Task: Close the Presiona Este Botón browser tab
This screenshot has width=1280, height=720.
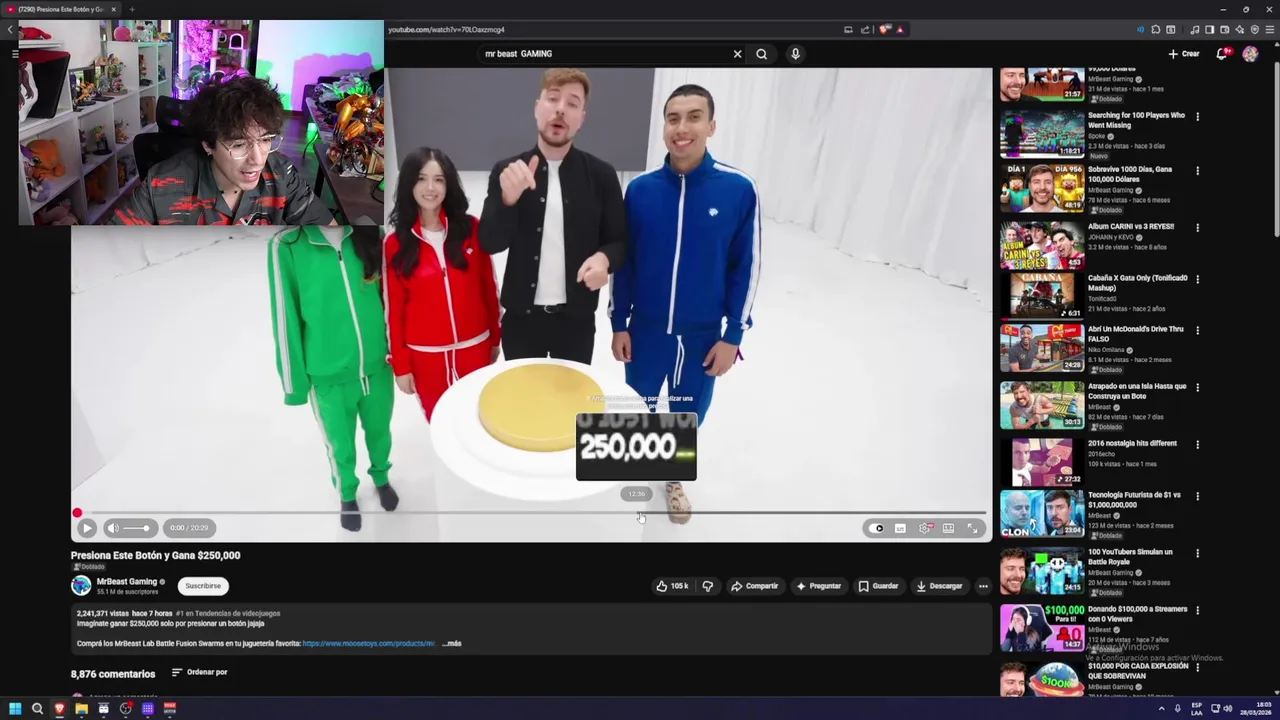Action: 114,9
